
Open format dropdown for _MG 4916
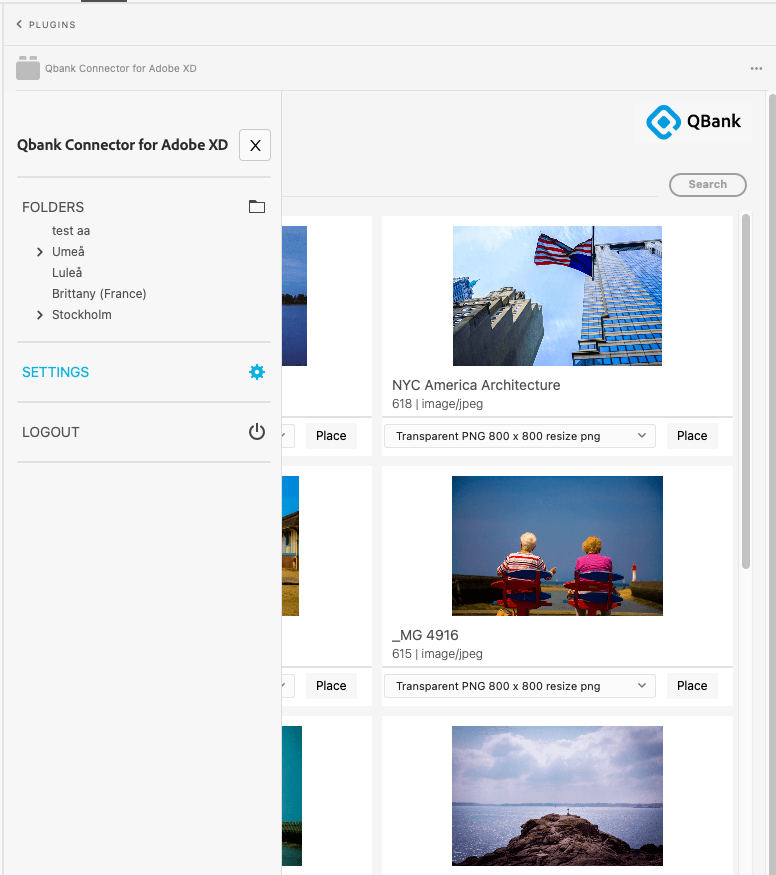pos(520,686)
